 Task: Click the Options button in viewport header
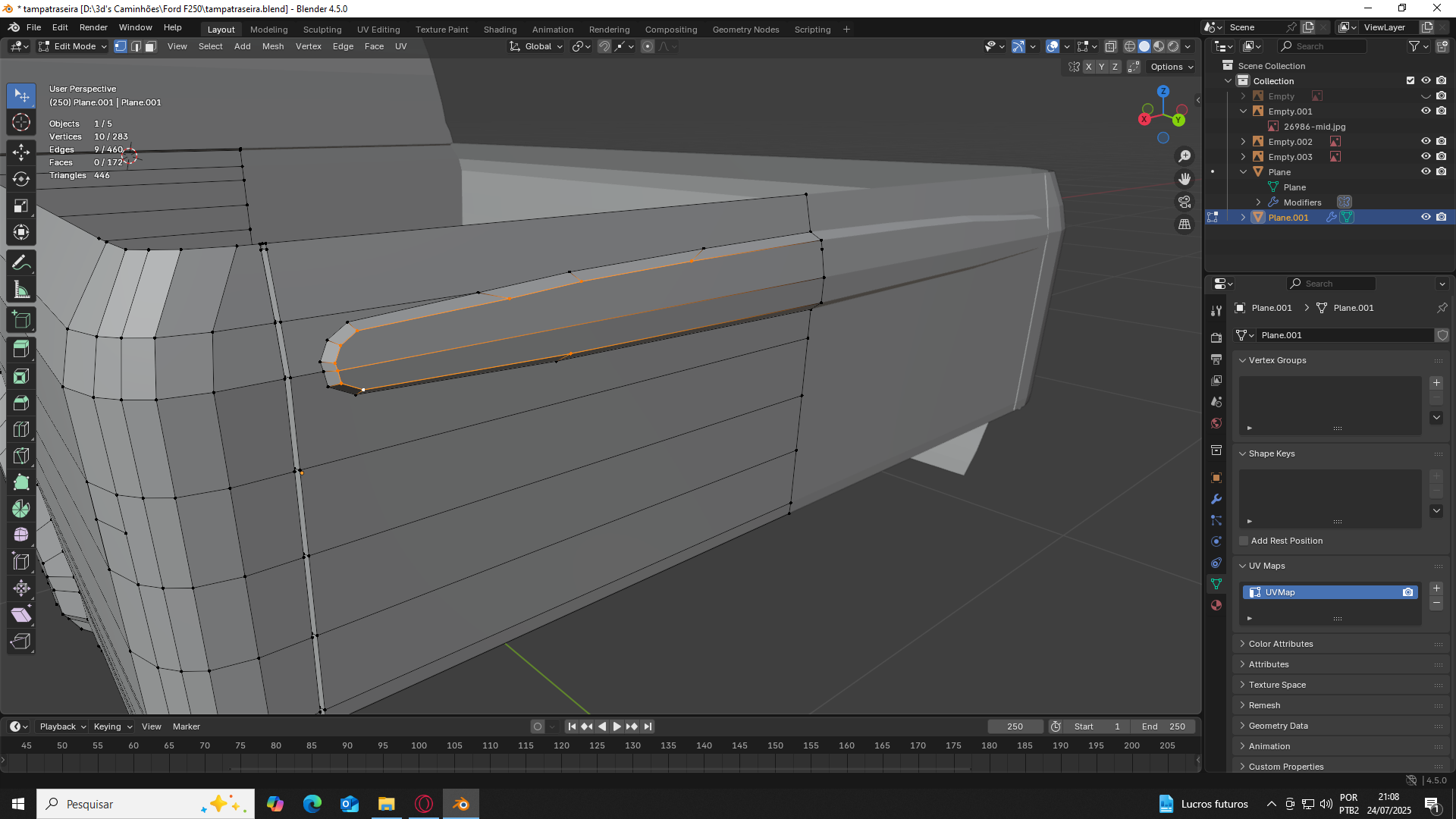(x=1172, y=67)
